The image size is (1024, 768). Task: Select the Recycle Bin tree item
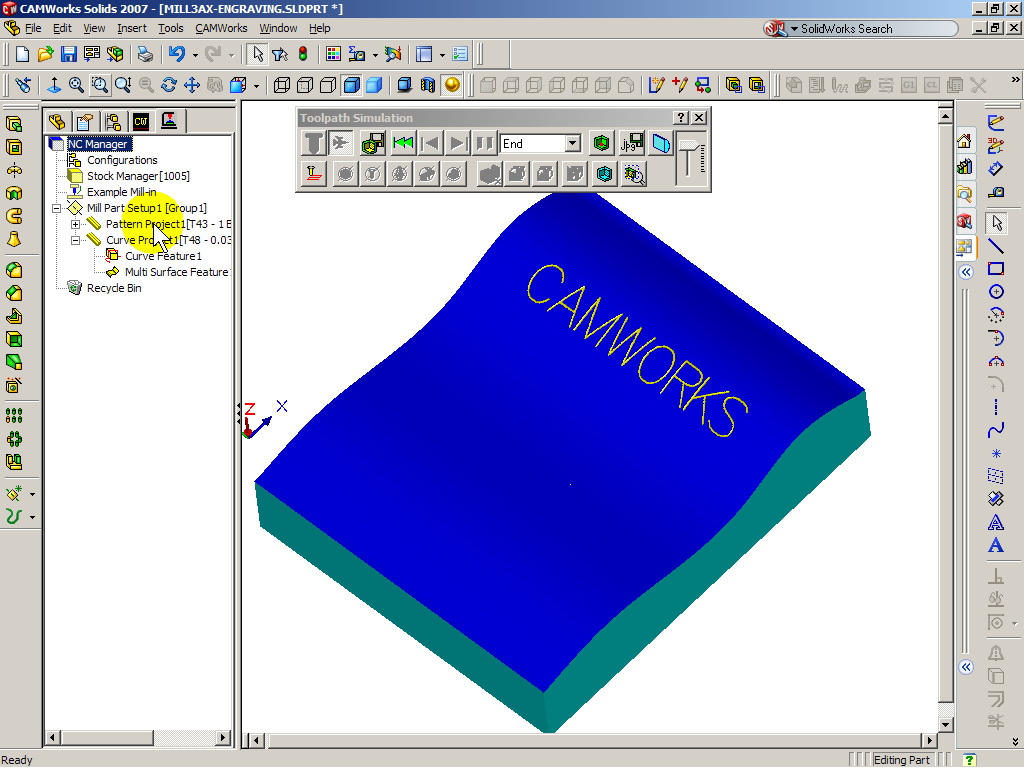pyautogui.click(x=114, y=288)
